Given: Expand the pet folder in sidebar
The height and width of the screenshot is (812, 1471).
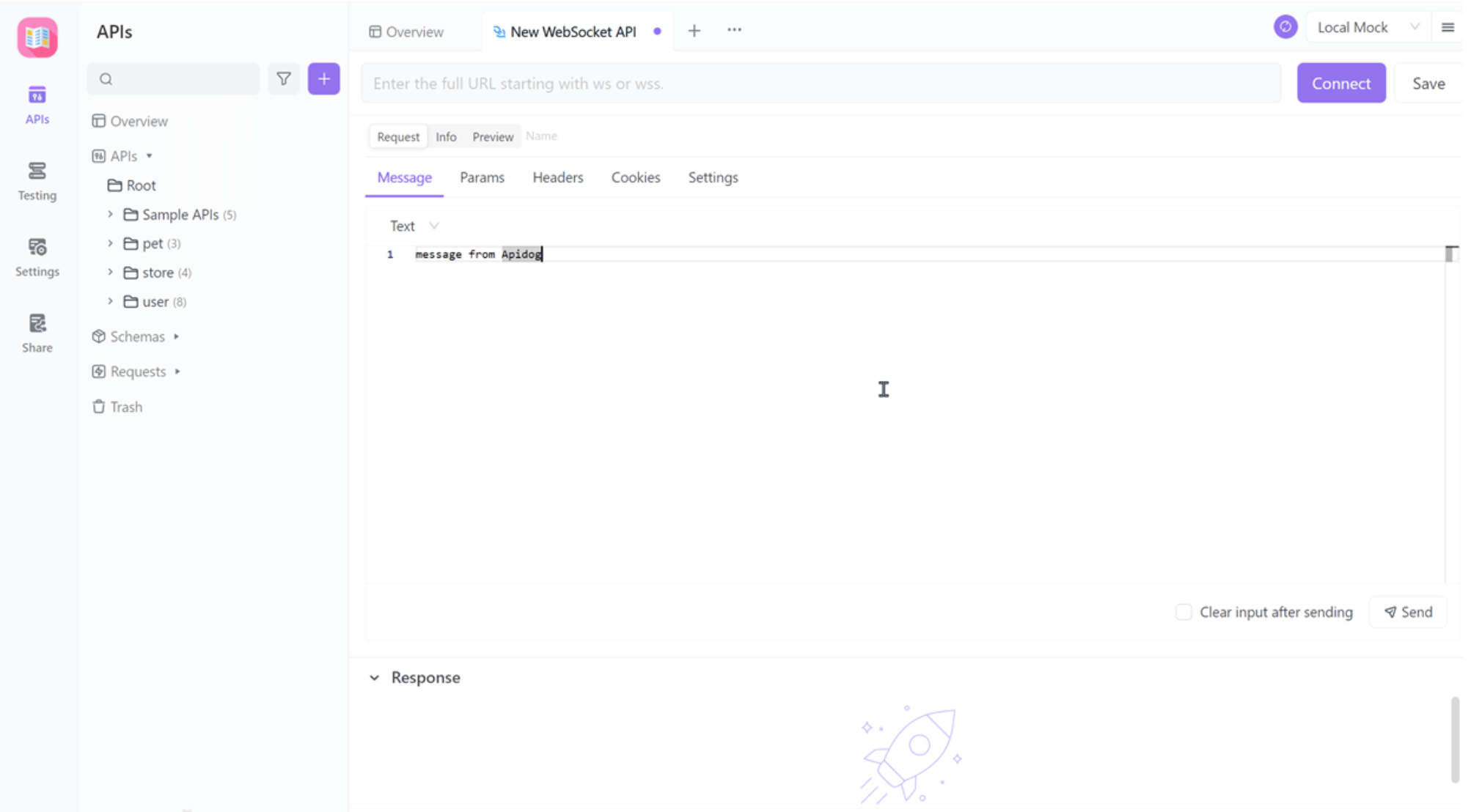Looking at the screenshot, I should [x=109, y=243].
